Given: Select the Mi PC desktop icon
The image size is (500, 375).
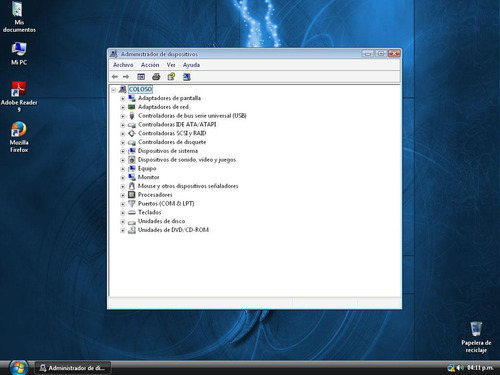Looking at the screenshot, I should click(19, 53).
